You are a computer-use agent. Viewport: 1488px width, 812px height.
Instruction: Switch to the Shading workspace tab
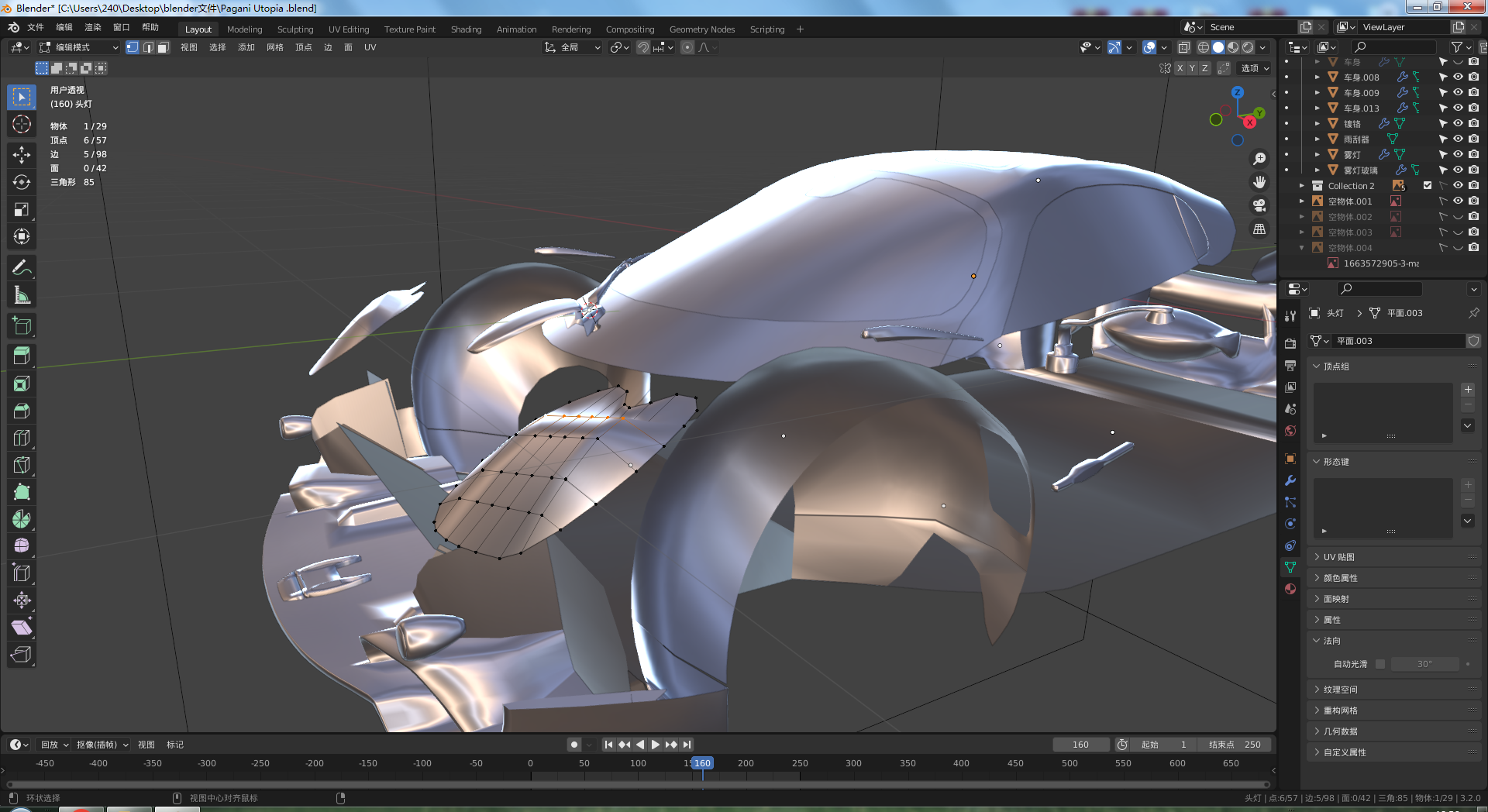pyautogui.click(x=466, y=29)
